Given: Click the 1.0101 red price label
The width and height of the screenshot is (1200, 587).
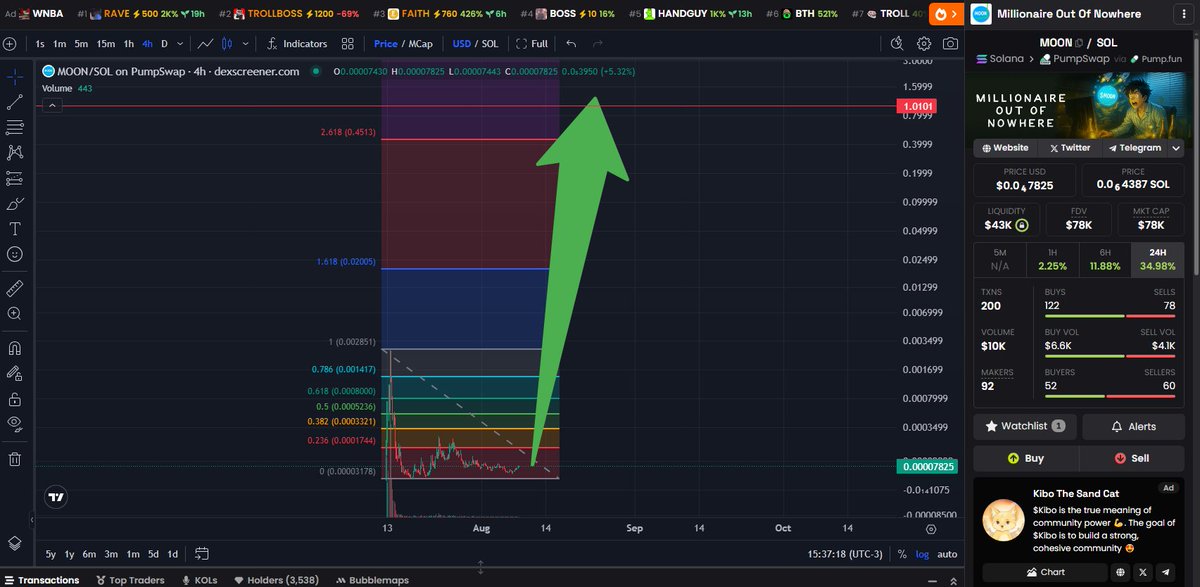Looking at the screenshot, I should [917, 106].
